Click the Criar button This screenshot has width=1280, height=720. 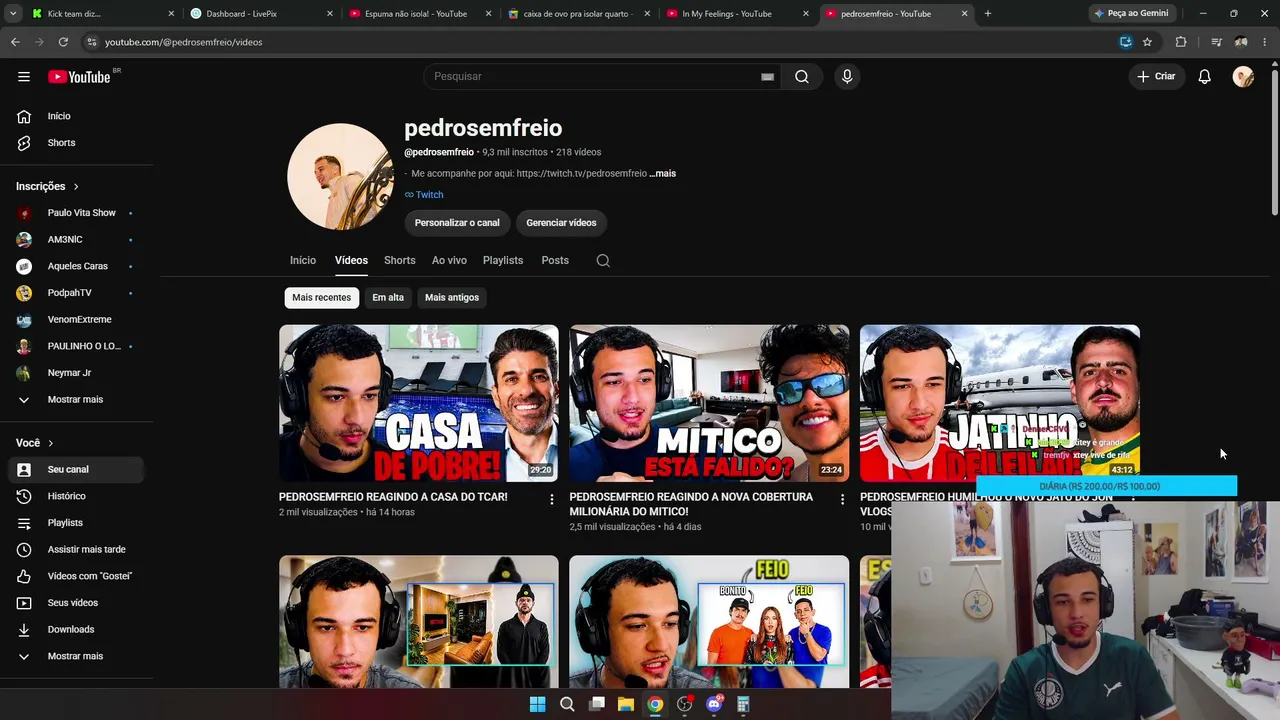(x=1156, y=76)
